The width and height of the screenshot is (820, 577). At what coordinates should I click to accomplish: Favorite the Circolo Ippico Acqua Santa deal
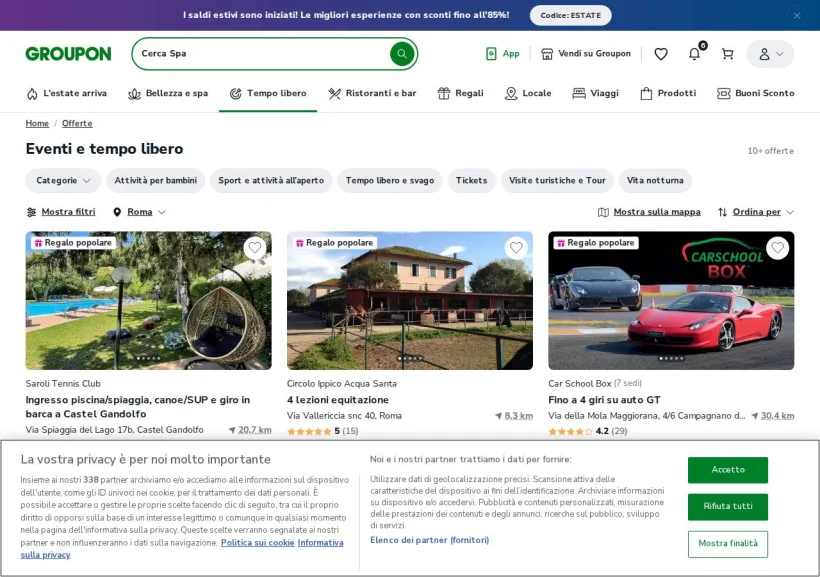tap(516, 247)
